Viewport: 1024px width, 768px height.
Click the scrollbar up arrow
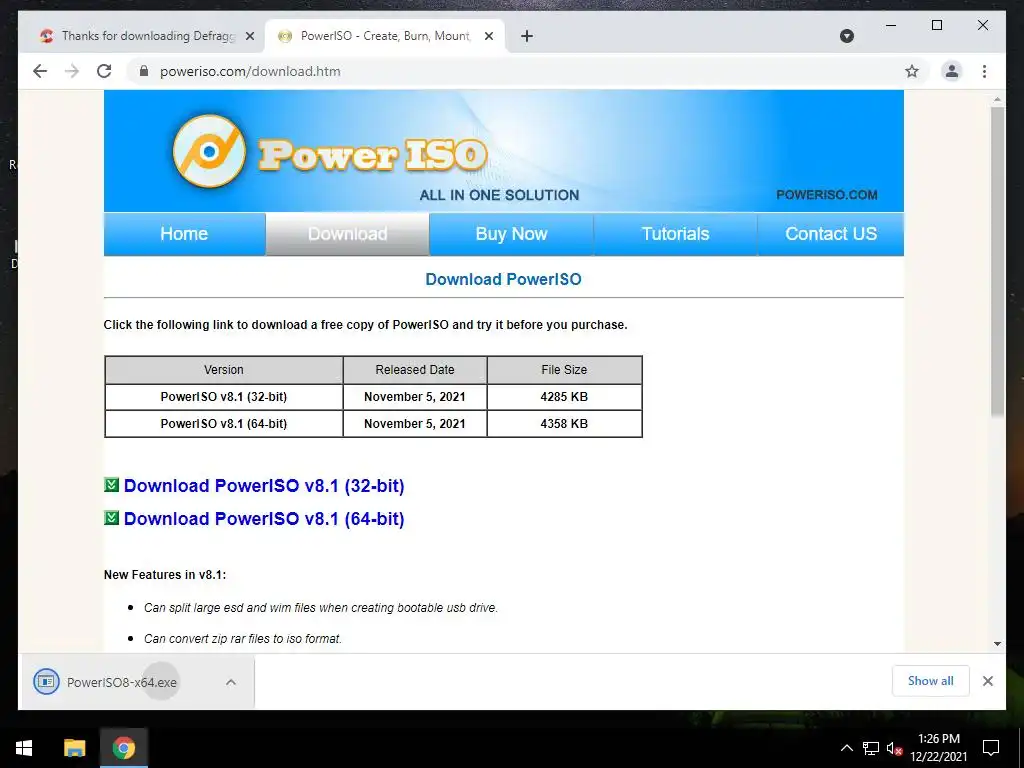click(x=997, y=100)
